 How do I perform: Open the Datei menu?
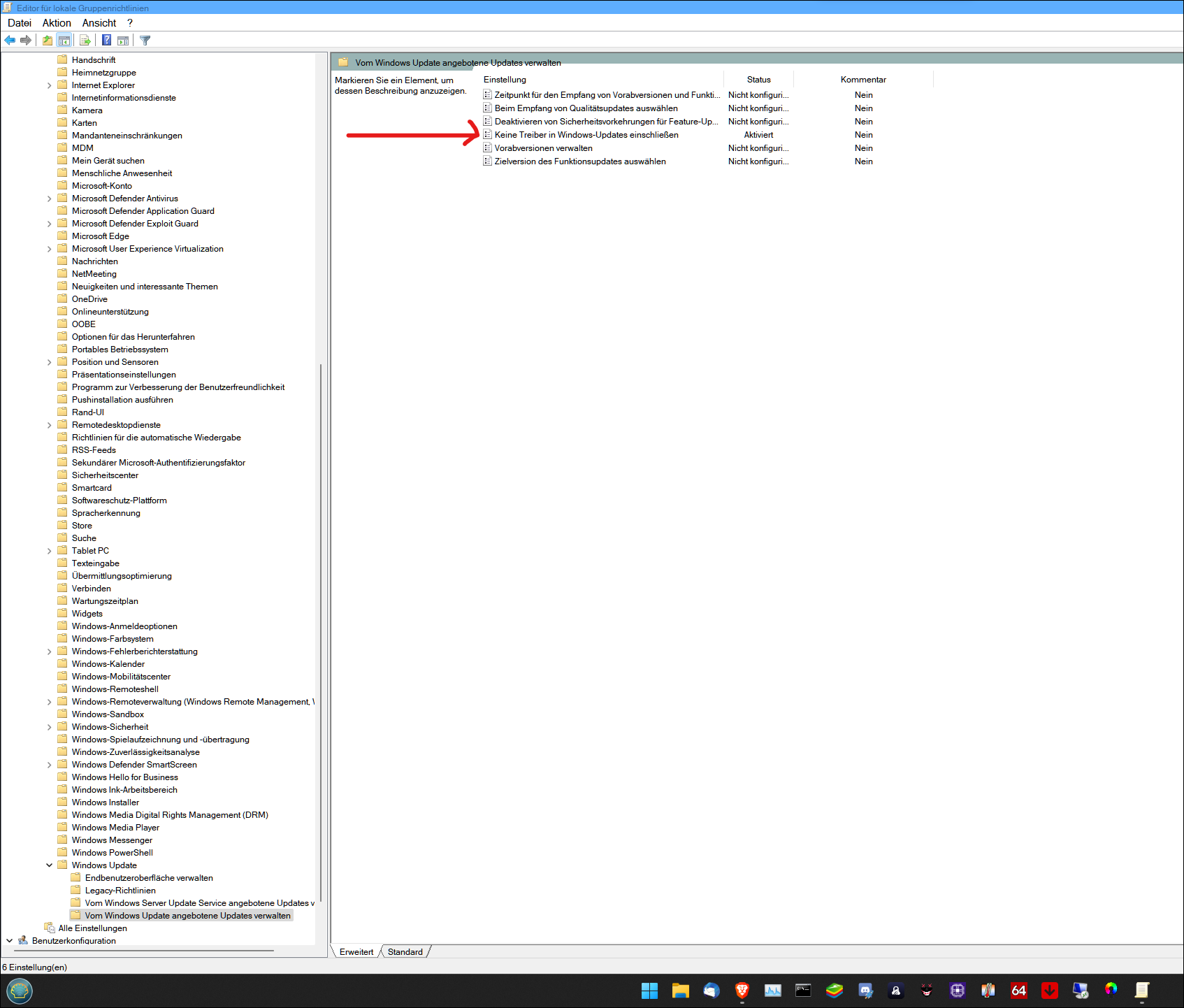(20, 23)
